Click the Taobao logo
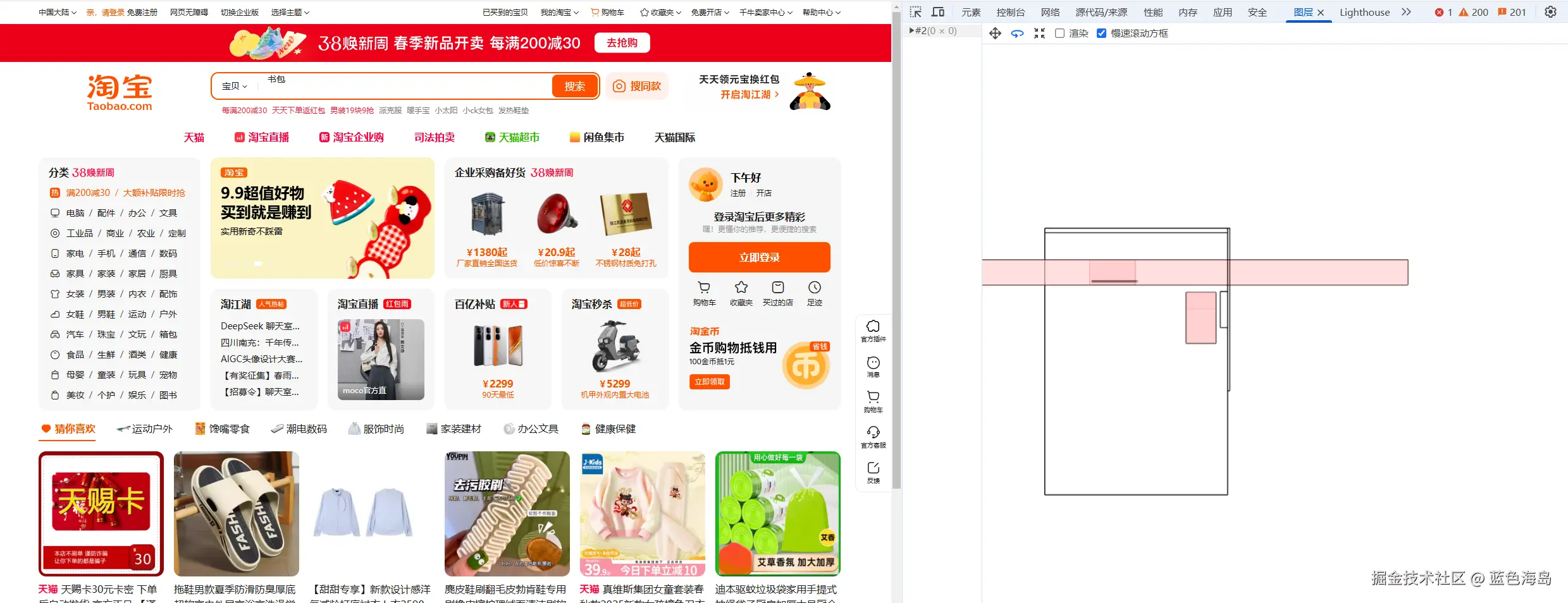The width and height of the screenshot is (1568, 603). tap(120, 92)
